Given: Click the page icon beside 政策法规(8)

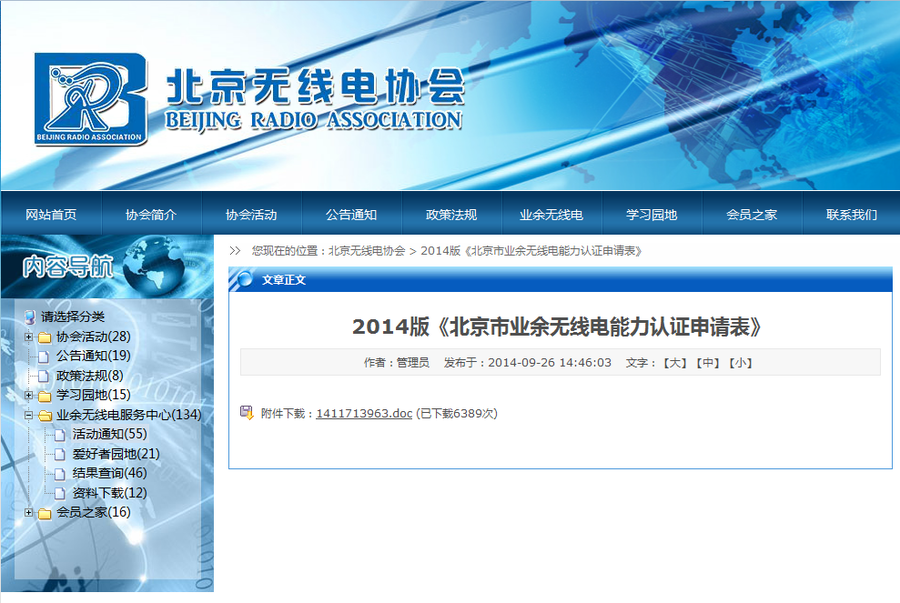Looking at the screenshot, I should coord(43,376).
